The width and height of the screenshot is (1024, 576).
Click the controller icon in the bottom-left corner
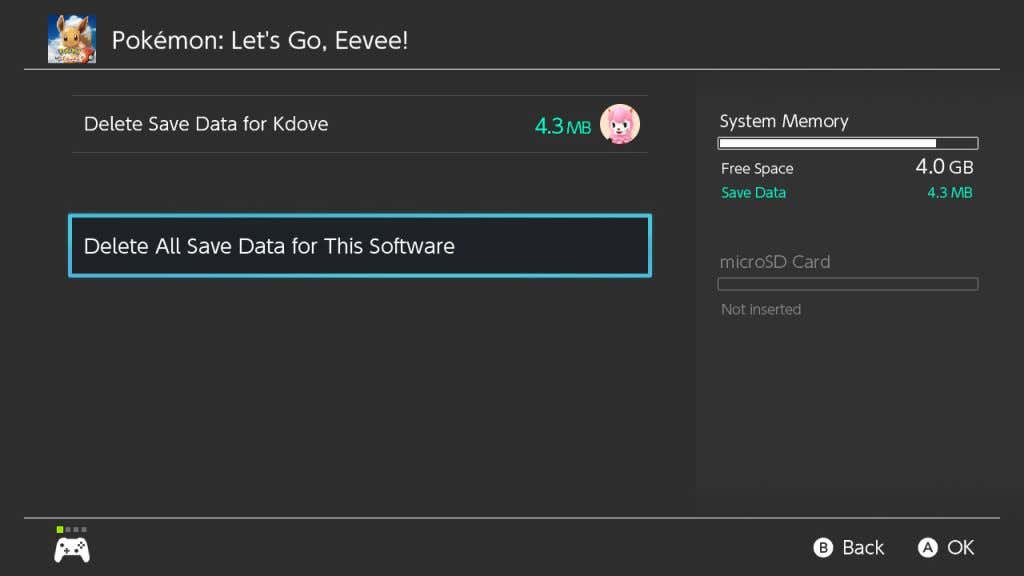71,549
